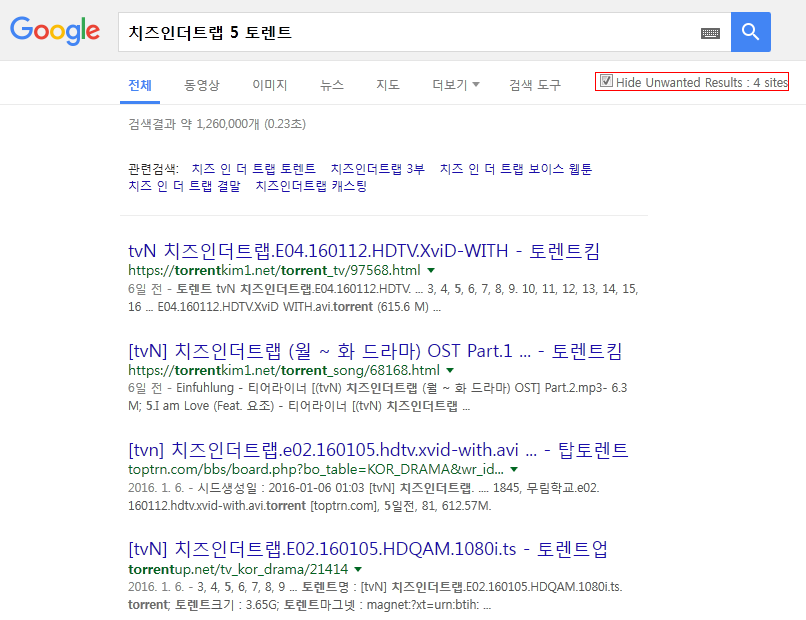Click the result count text 검색결과 약 1,260,000개
This screenshot has width=806, height=620.
point(216,124)
